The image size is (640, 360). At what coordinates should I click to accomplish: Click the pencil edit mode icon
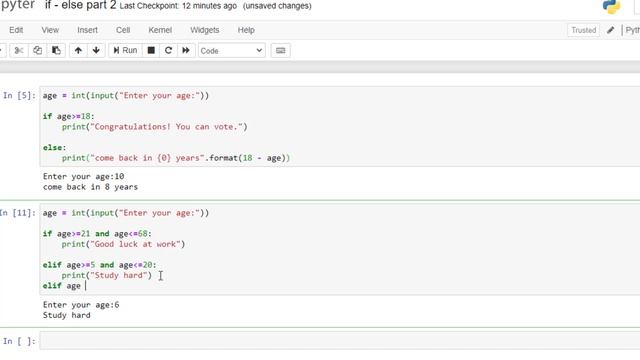tap(611, 30)
